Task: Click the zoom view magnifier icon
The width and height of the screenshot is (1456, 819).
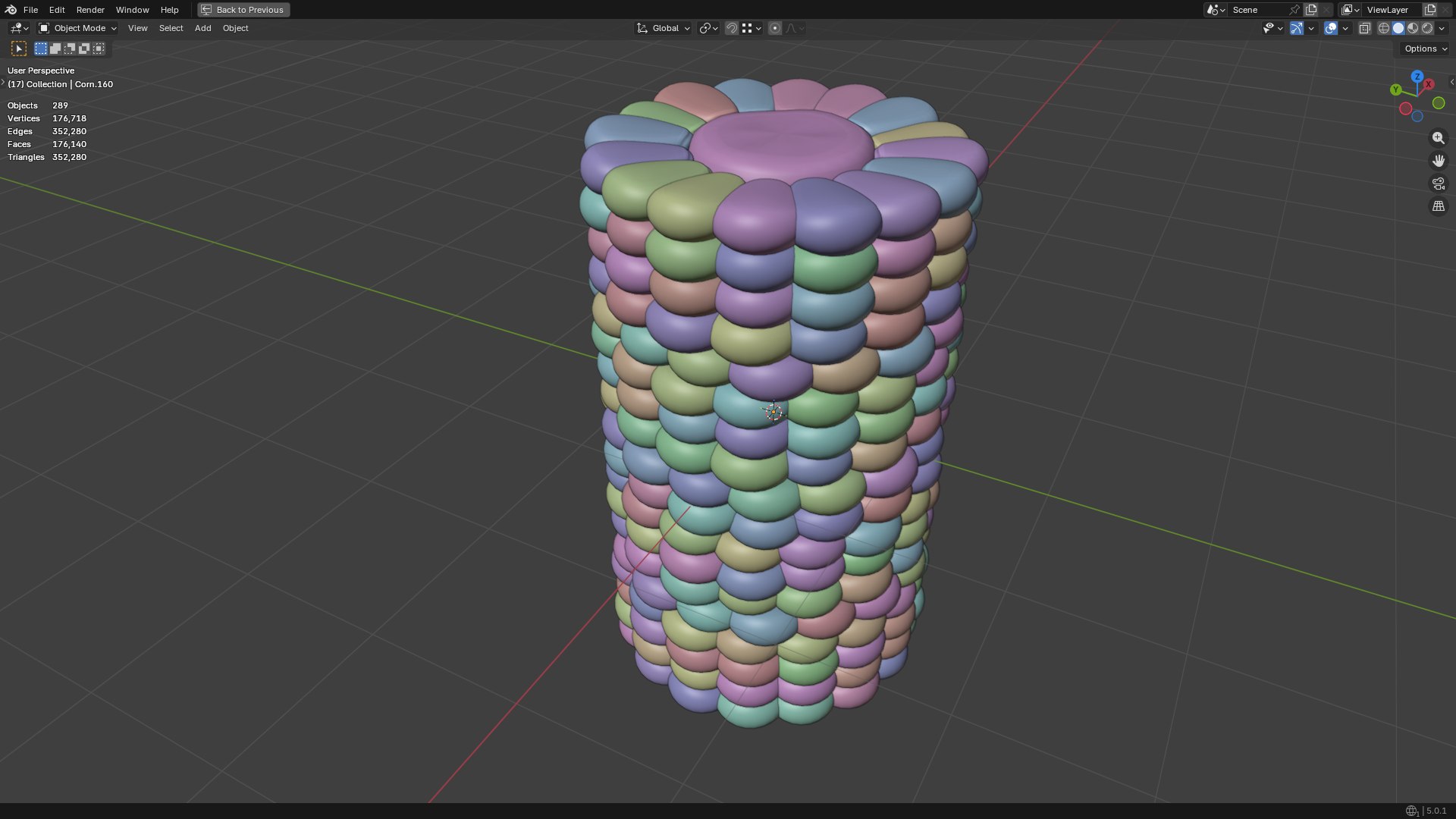Action: coord(1438,138)
